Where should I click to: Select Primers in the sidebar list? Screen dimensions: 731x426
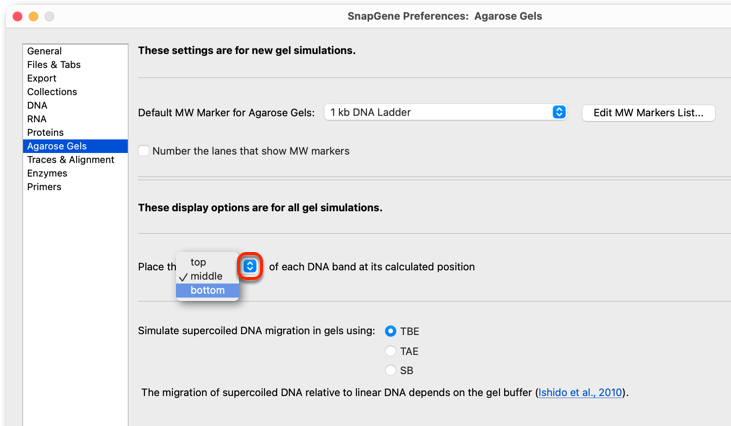coord(75,186)
